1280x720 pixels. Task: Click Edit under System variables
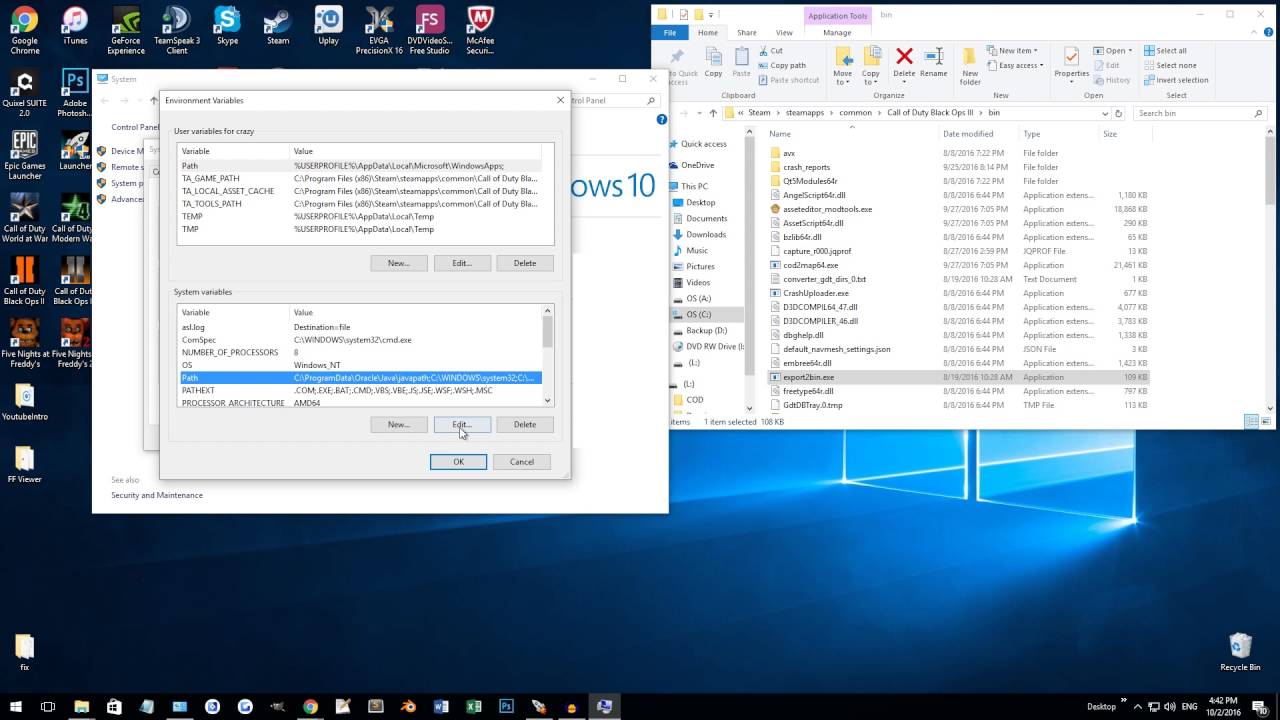462,424
